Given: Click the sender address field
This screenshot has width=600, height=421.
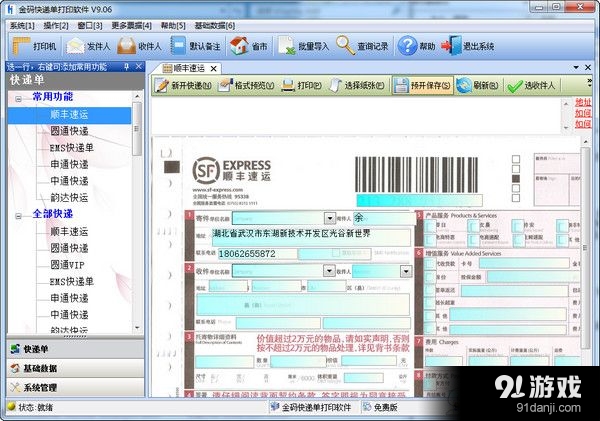Looking at the screenshot, I should tap(311, 237).
